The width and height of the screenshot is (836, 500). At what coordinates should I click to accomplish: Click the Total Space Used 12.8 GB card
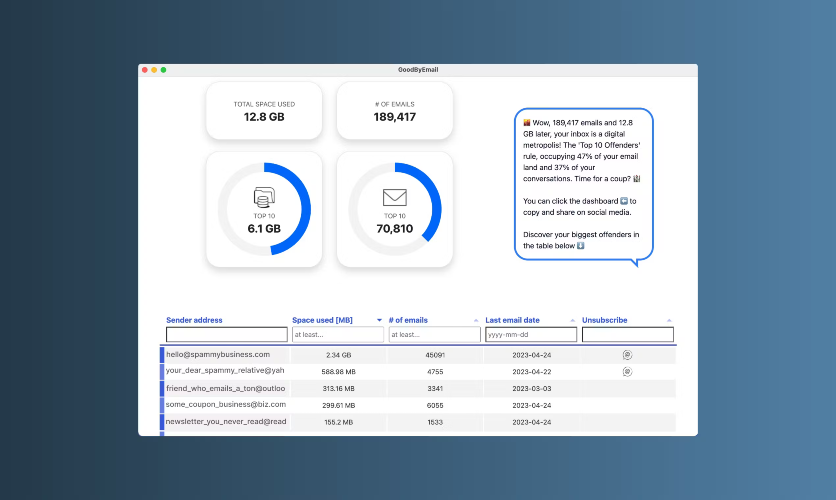coord(264,111)
